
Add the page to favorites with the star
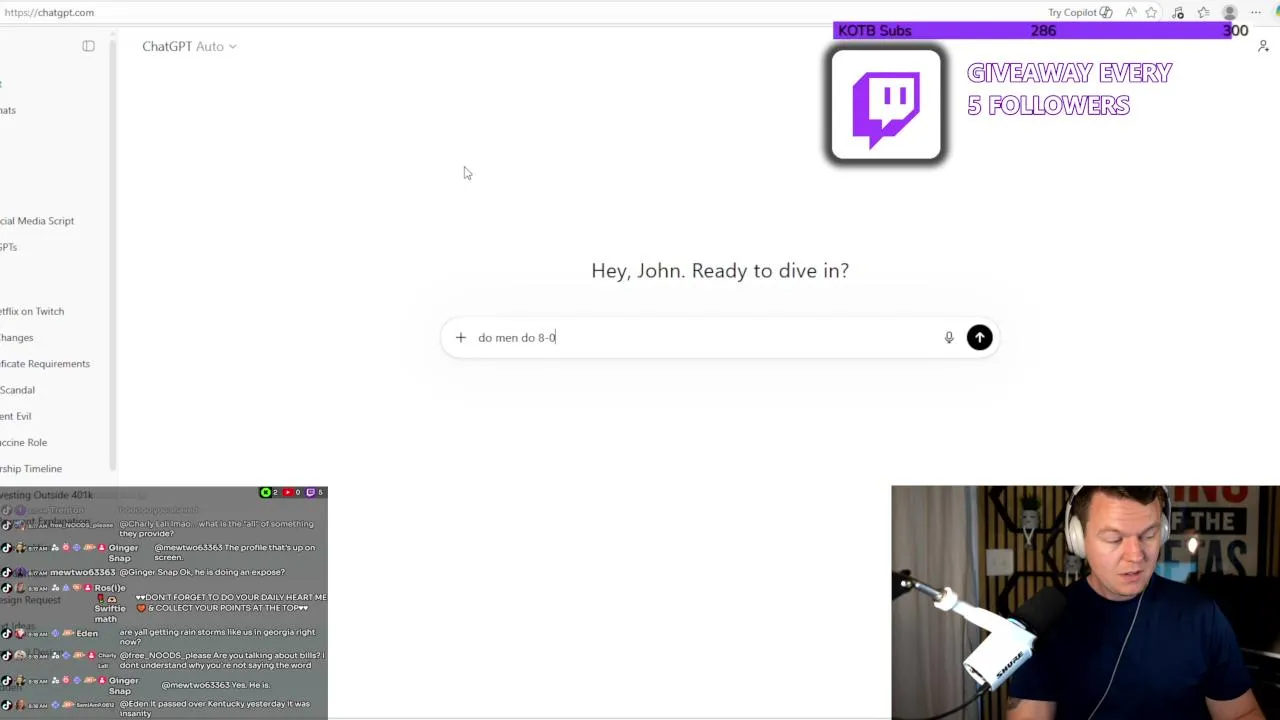pos(1152,12)
